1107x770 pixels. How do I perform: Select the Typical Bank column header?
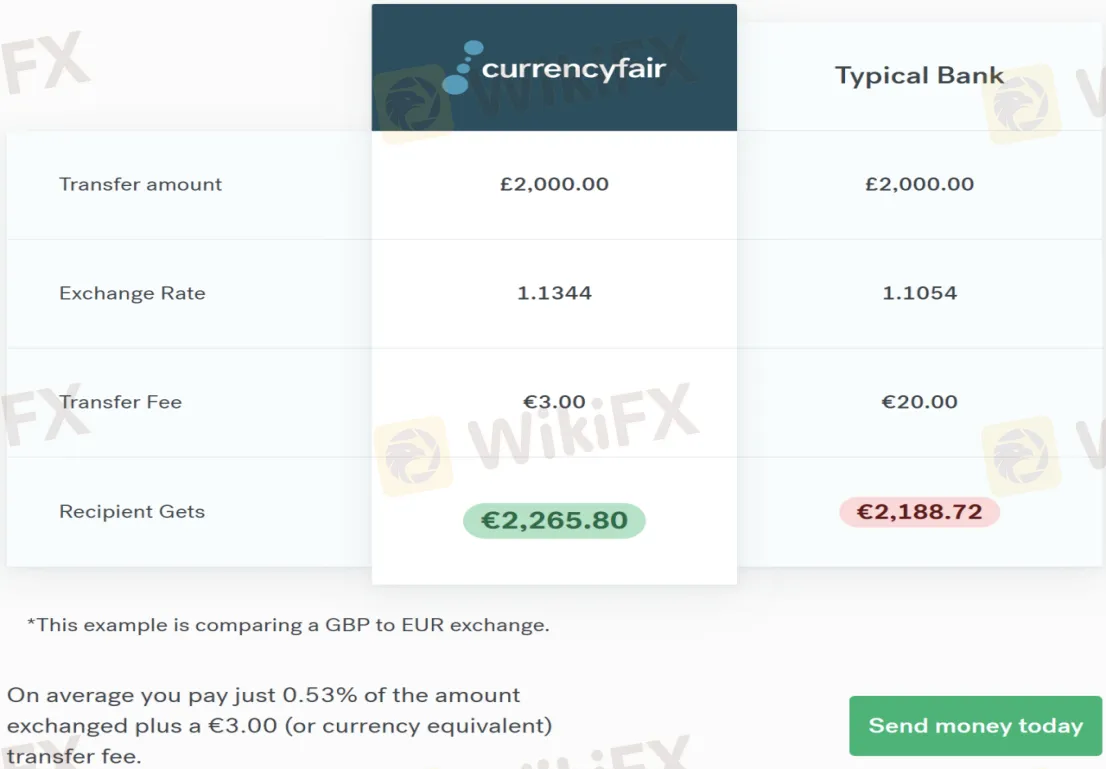click(x=919, y=75)
